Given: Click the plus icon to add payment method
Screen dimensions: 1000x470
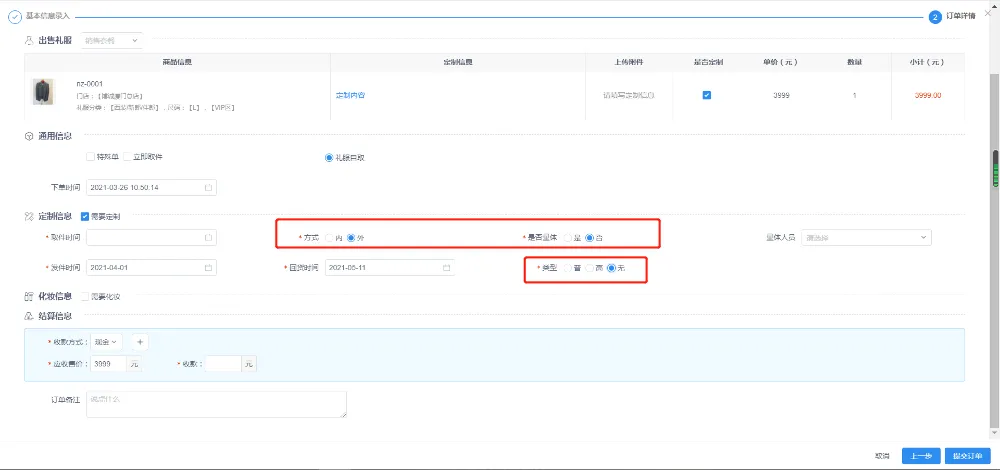Looking at the screenshot, I should [140, 342].
